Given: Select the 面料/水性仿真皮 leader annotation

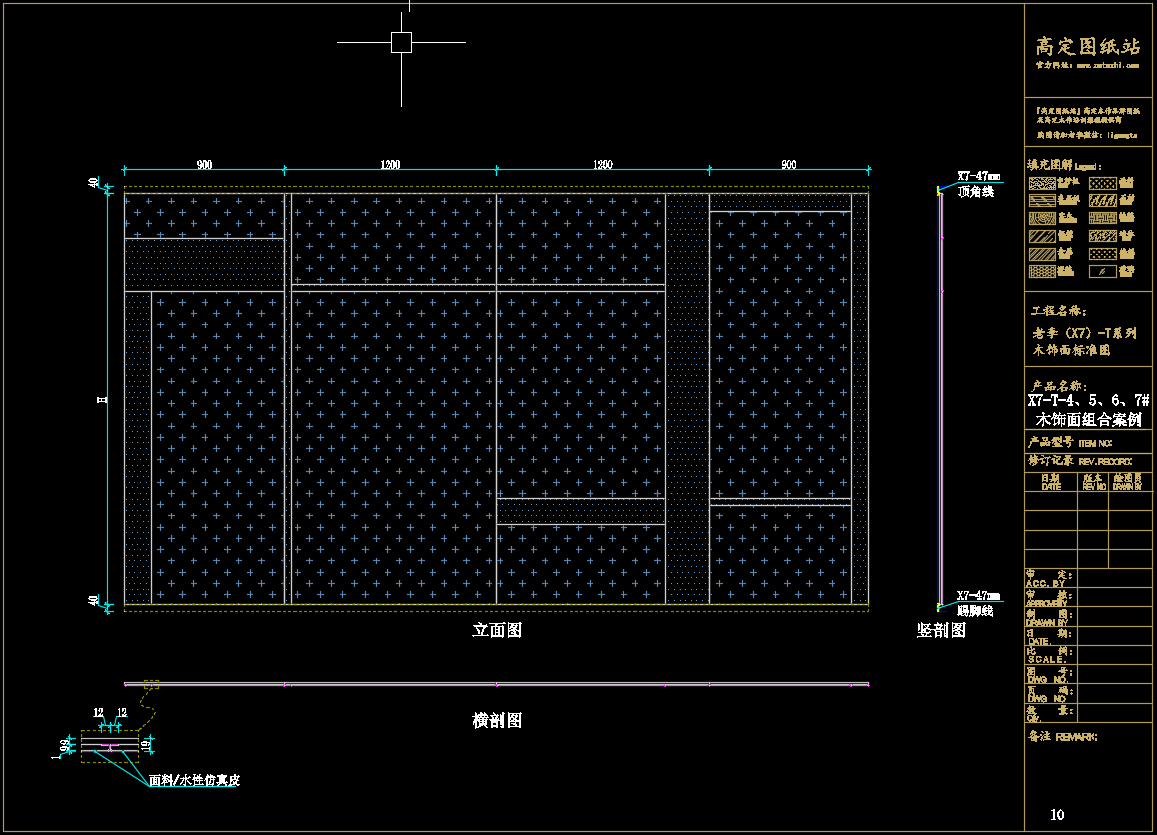Looking at the screenshot, I should [x=194, y=780].
